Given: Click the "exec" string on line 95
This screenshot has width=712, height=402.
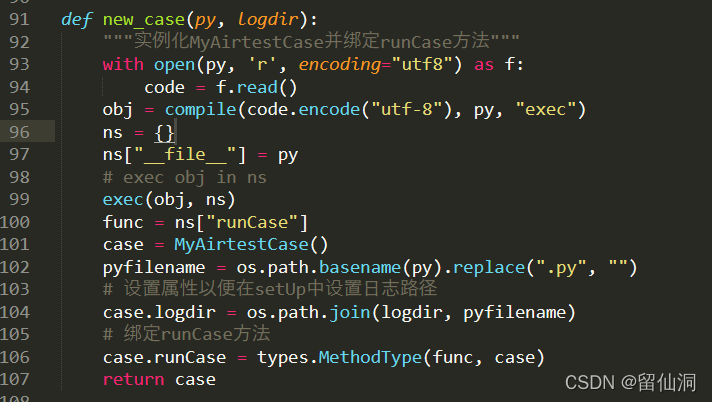Looking at the screenshot, I should click(545, 109).
